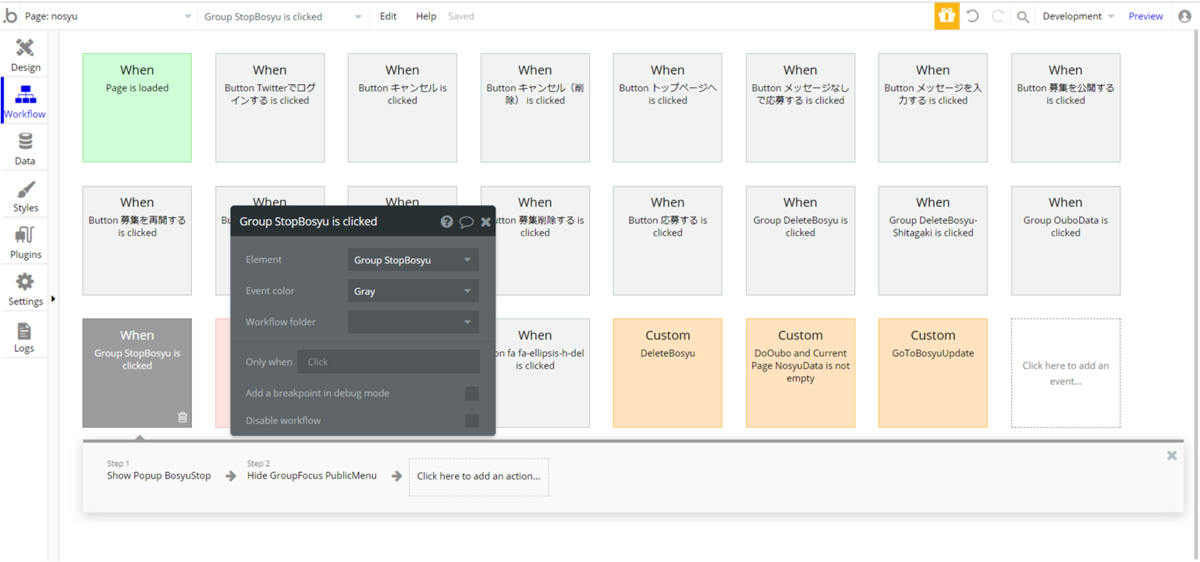The width and height of the screenshot is (1200, 562).
Task: Toggle 'Add a breakpoint in debug mode' checkbox
Action: click(x=472, y=393)
